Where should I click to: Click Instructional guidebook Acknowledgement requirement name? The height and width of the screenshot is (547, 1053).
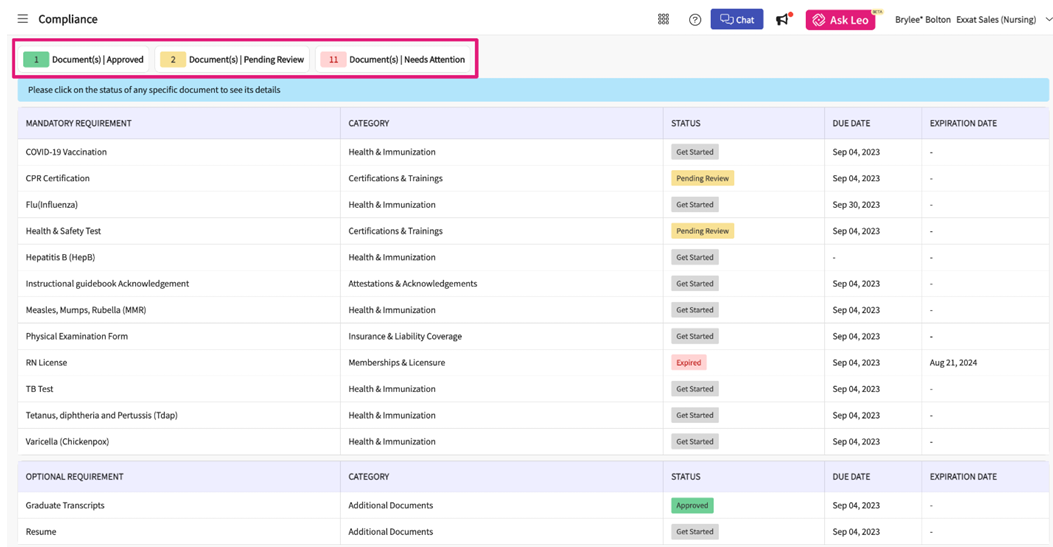(107, 283)
